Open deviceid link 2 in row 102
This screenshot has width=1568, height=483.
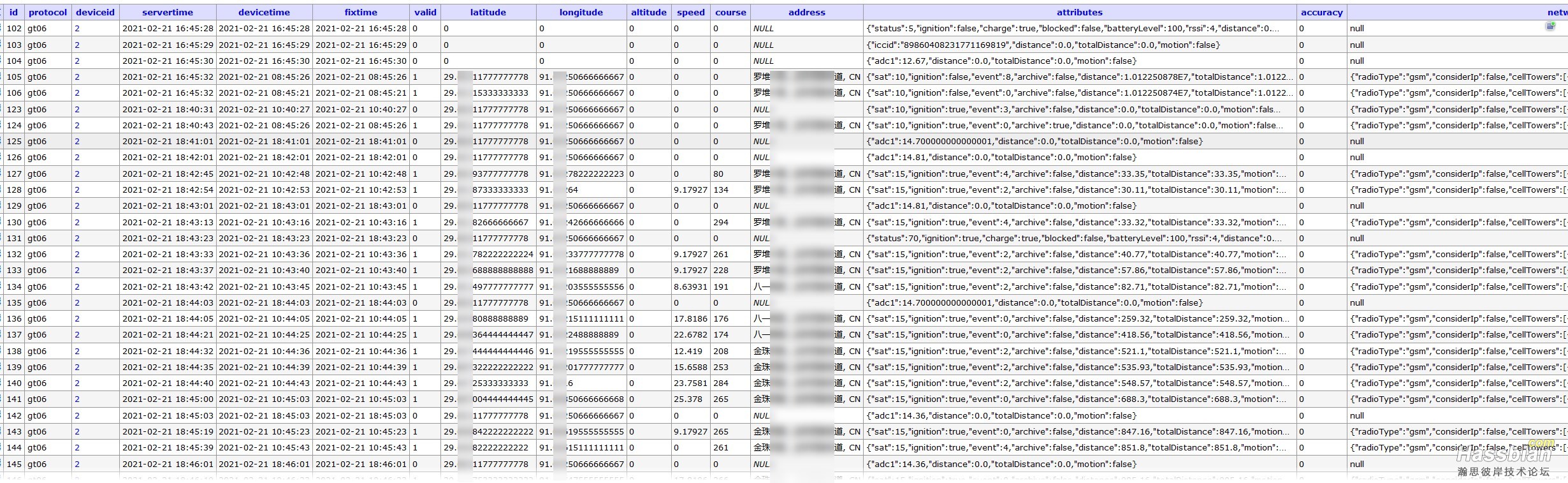pos(77,29)
